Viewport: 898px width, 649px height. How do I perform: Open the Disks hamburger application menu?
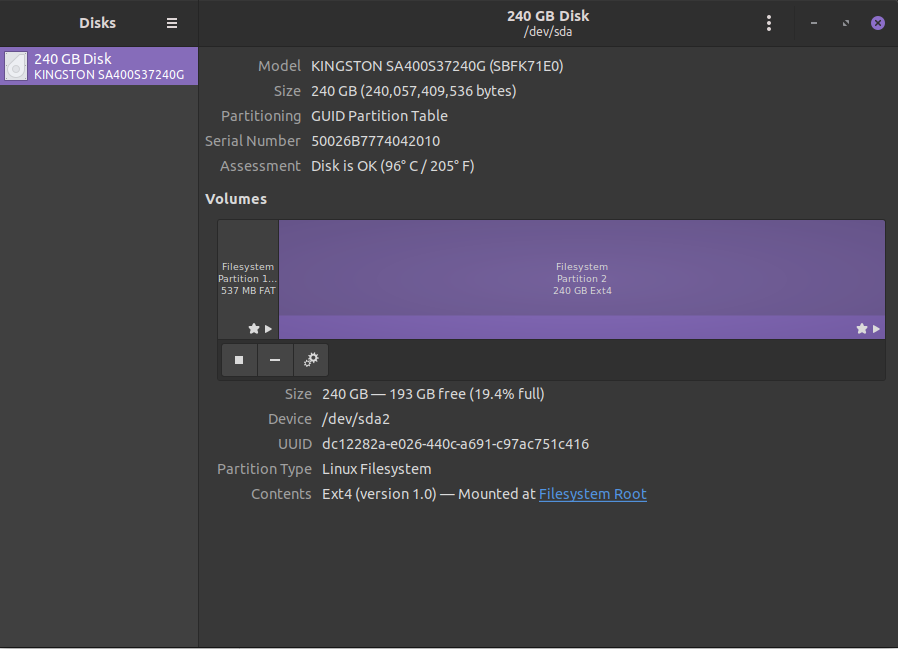tap(172, 23)
